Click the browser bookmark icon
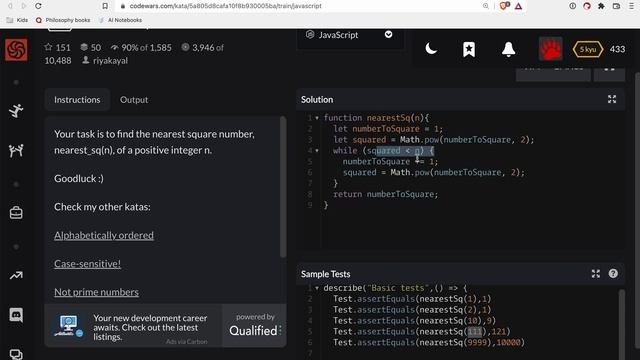 tap(105, 6)
